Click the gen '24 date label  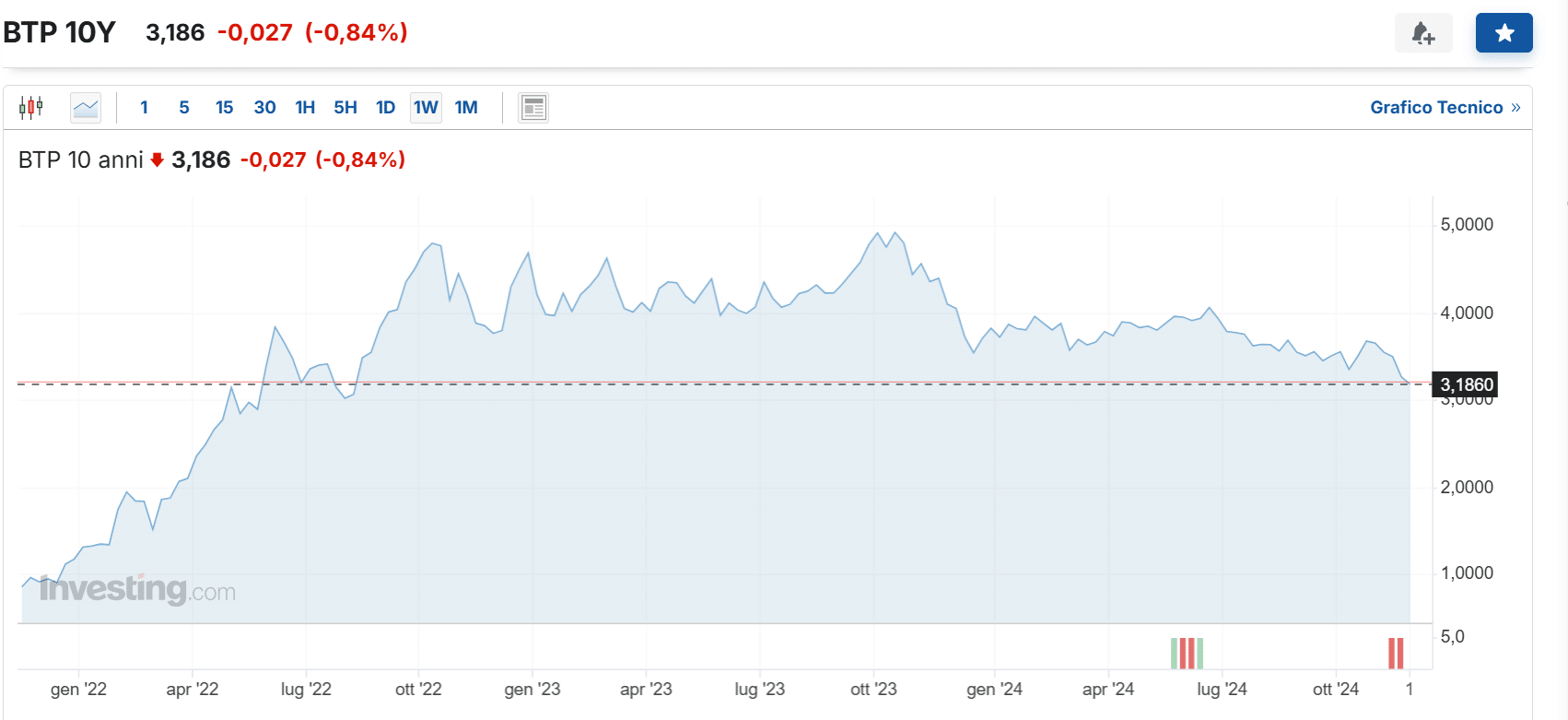(994, 690)
